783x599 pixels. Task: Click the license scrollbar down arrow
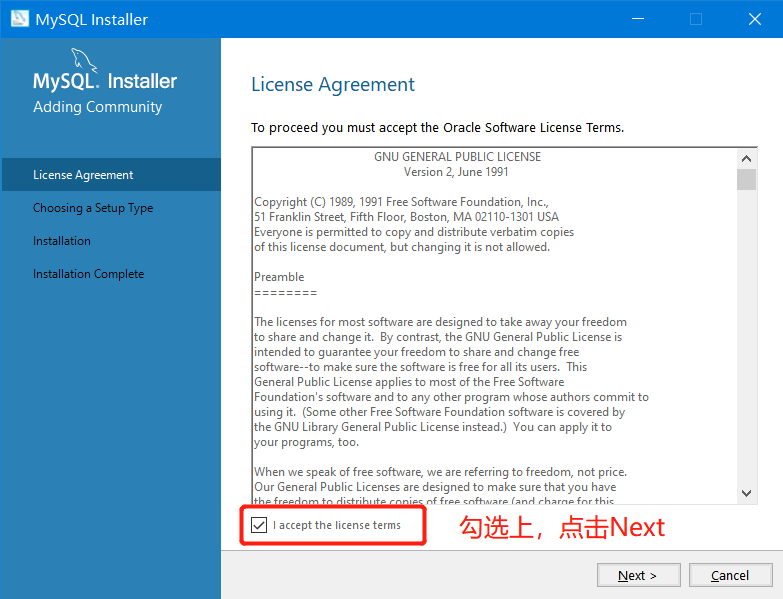click(x=746, y=493)
